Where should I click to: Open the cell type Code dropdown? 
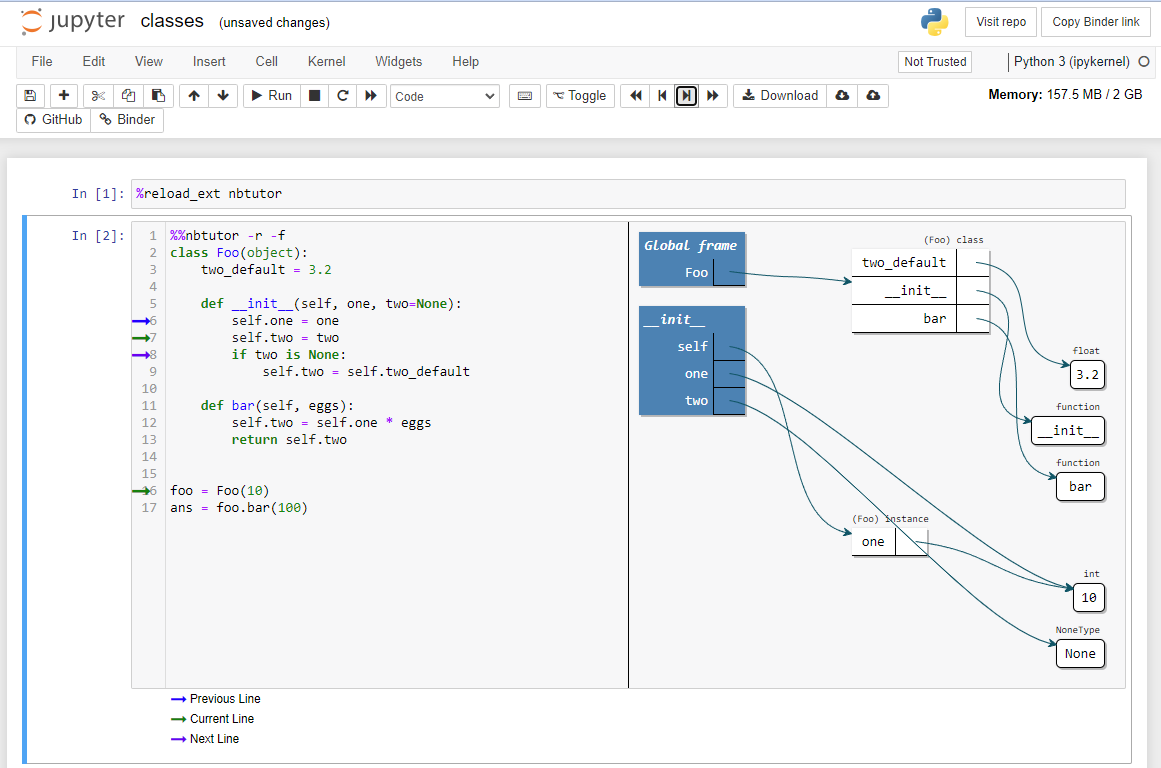(x=445, y=96)
